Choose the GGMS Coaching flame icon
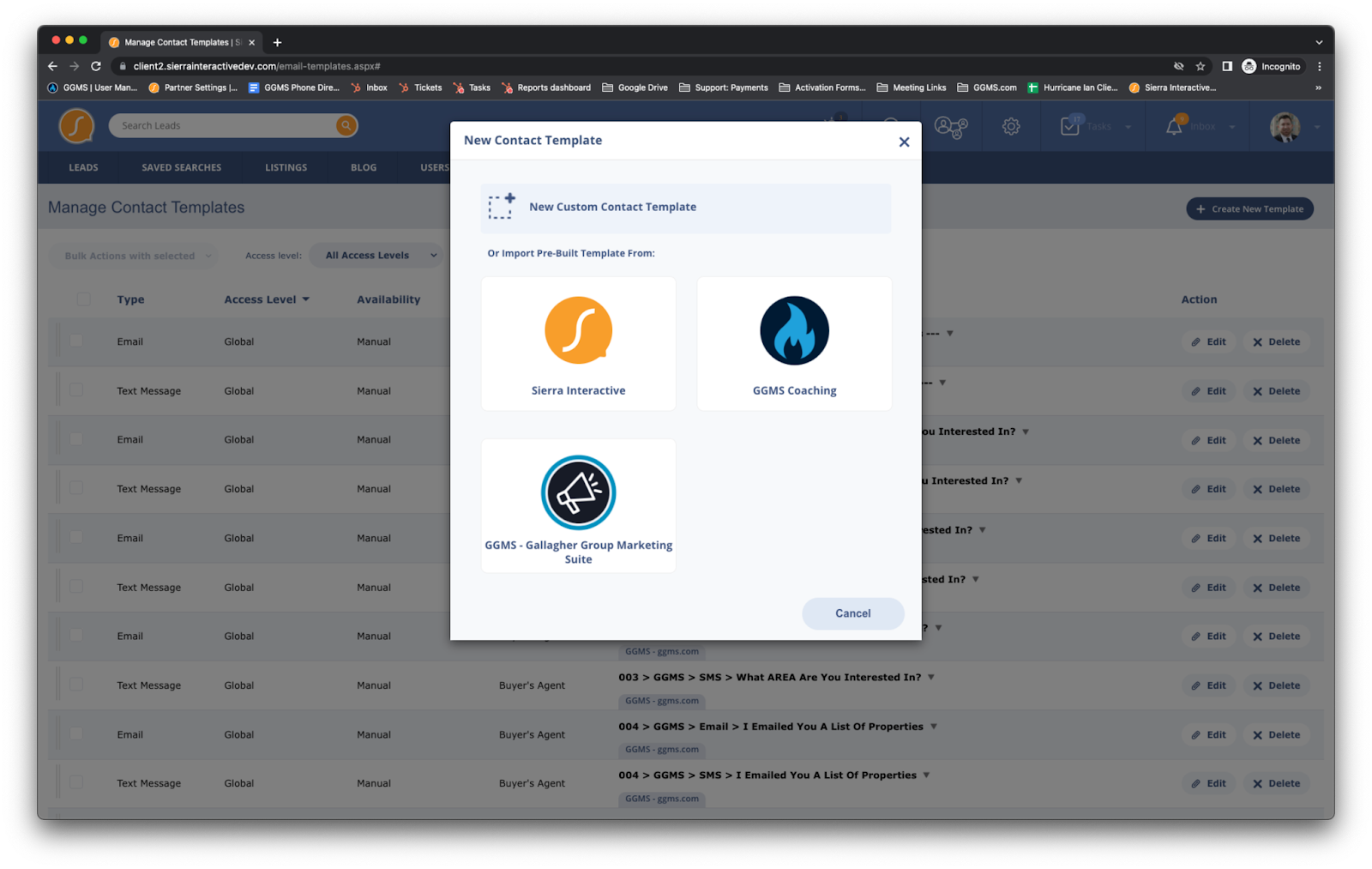The height and width of the screenshot is (869, 1372). [794, 330]
